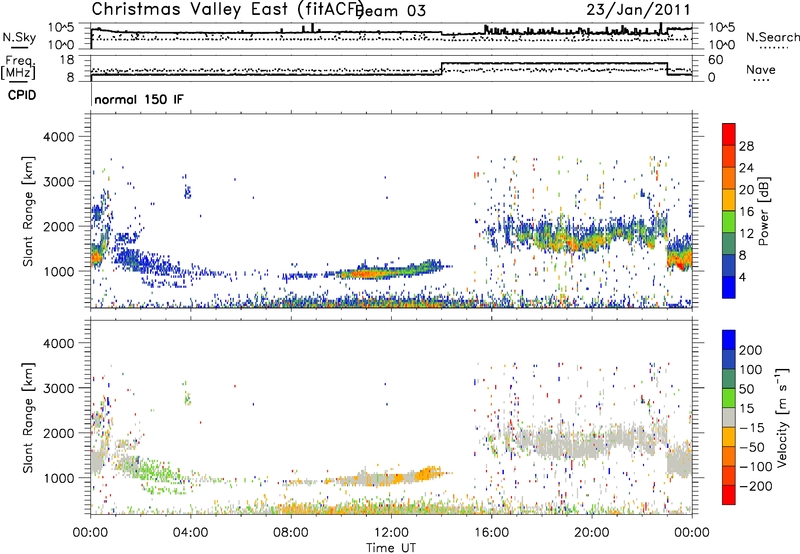This screenshot has height=554, width=800.
Task: Click the '08:00' time tick label
Action: (291, 533)
